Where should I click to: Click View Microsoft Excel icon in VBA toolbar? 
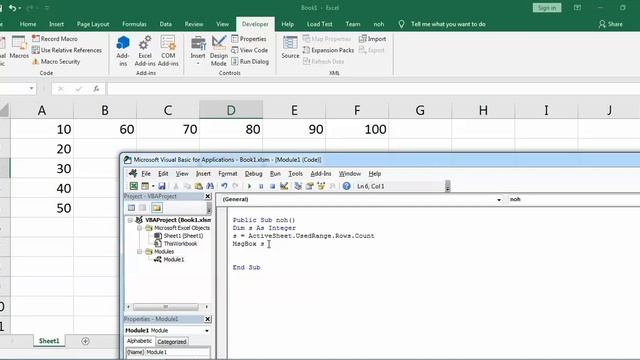coord(133,186)
